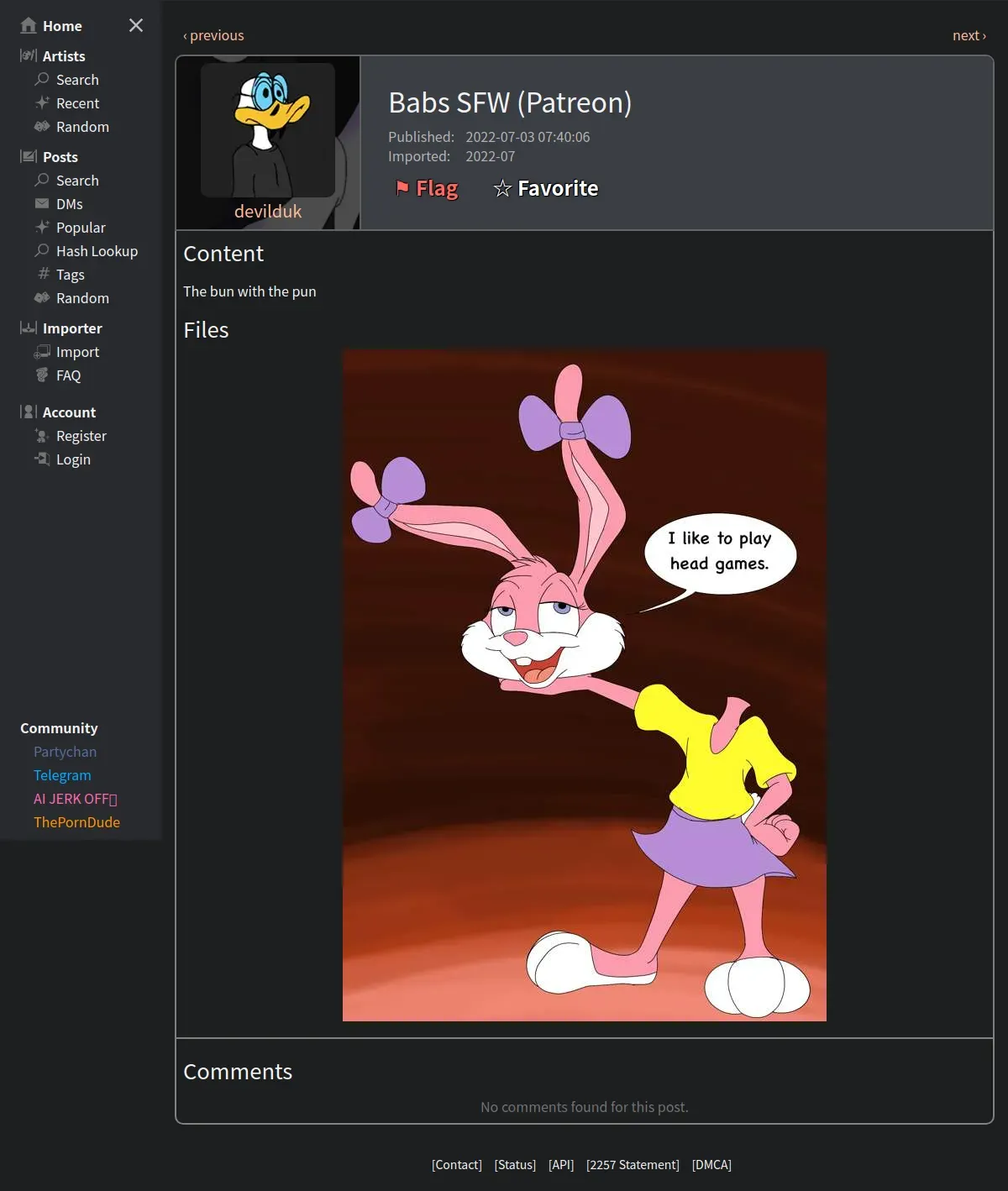Image resolution: width=1008 pixels, height=1191 pixels.
Task: Browse post Tags
Action: point(71,275)
